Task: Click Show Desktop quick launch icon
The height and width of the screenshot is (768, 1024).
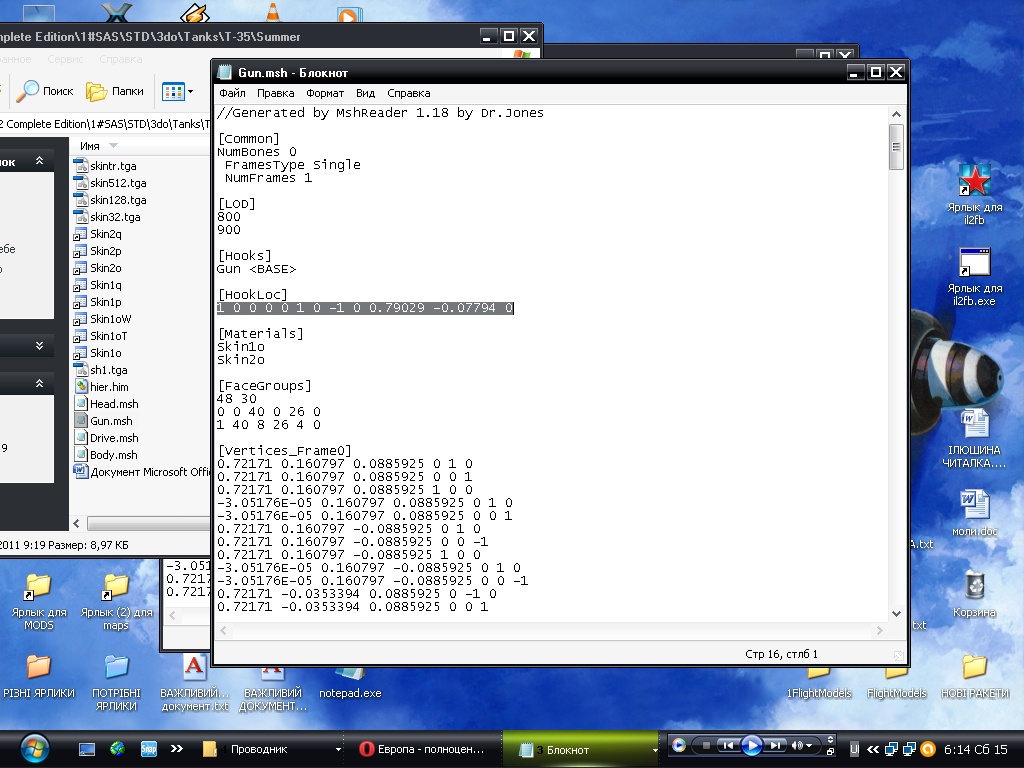Action: pos(87,749)
